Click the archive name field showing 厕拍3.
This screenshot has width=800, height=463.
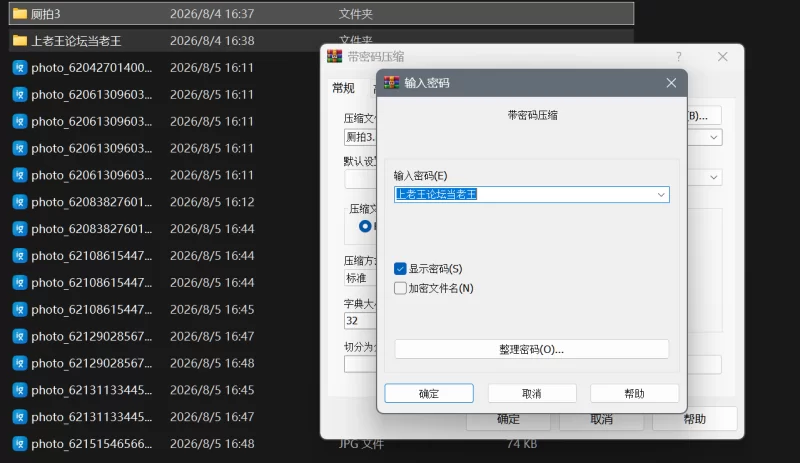coord(361,137)
